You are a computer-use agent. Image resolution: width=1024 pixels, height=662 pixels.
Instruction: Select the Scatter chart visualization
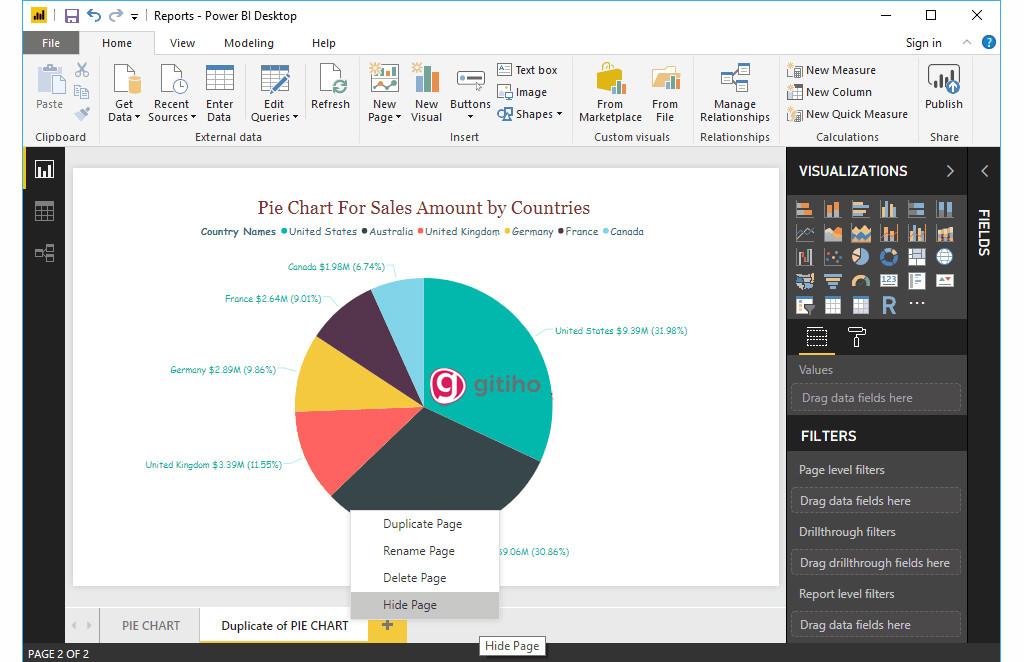pos(833,257)
